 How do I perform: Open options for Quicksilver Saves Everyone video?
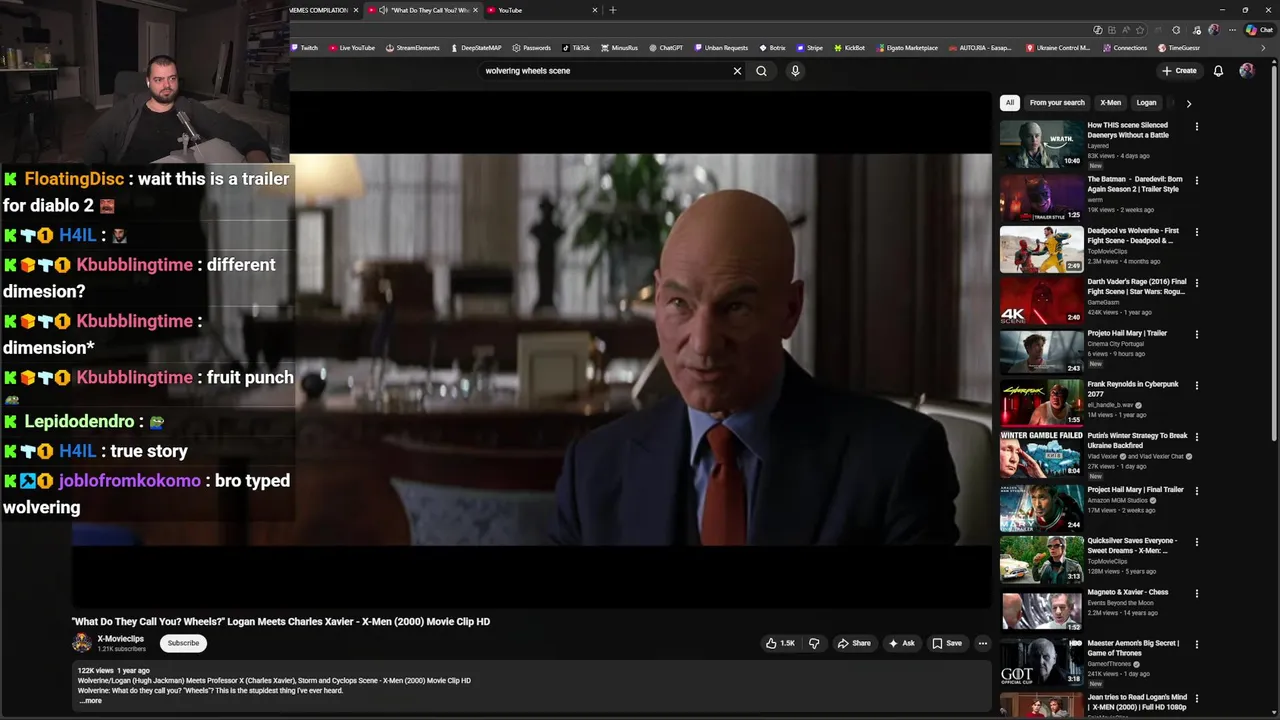pos(1196,542)
